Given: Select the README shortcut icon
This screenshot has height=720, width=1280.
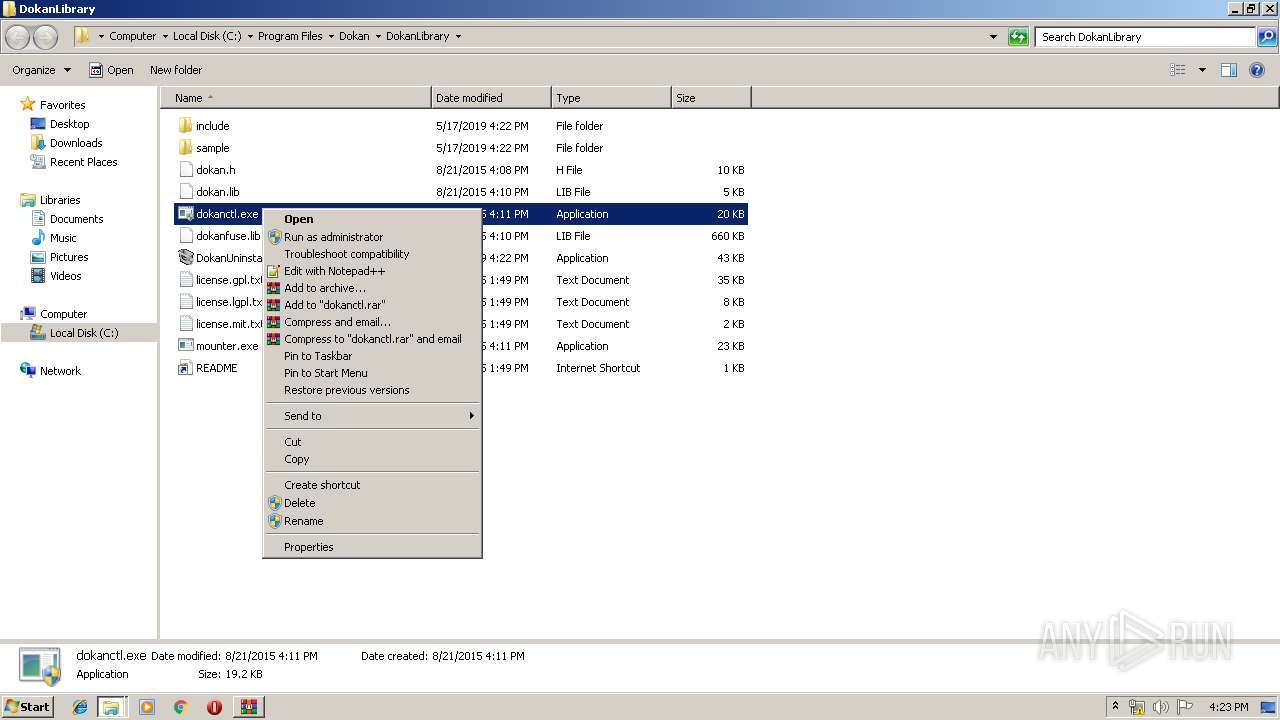Looking at the screenshot, I should point(185,368).
